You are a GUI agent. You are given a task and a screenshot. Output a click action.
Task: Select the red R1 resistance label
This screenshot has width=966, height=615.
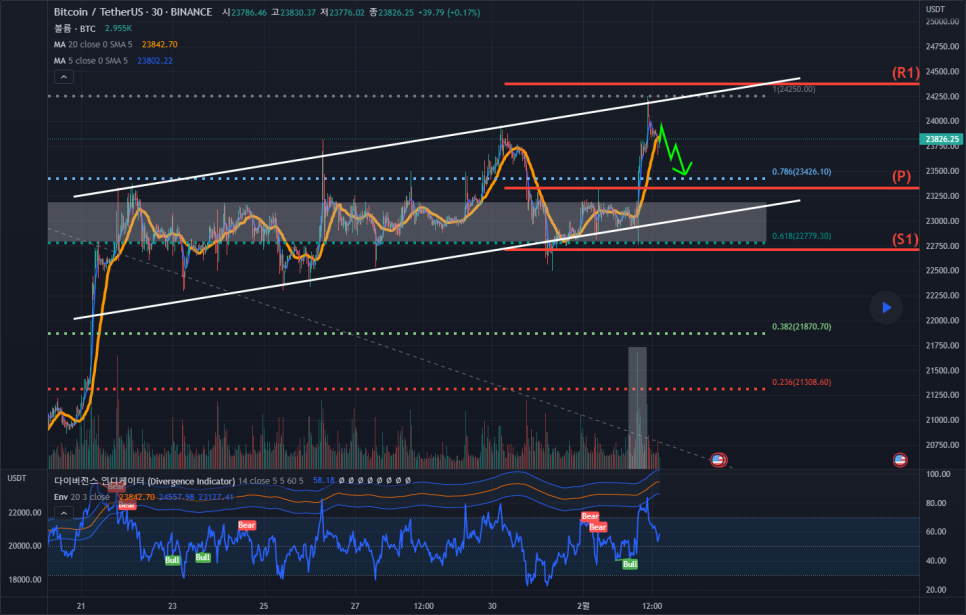(907, 73)
